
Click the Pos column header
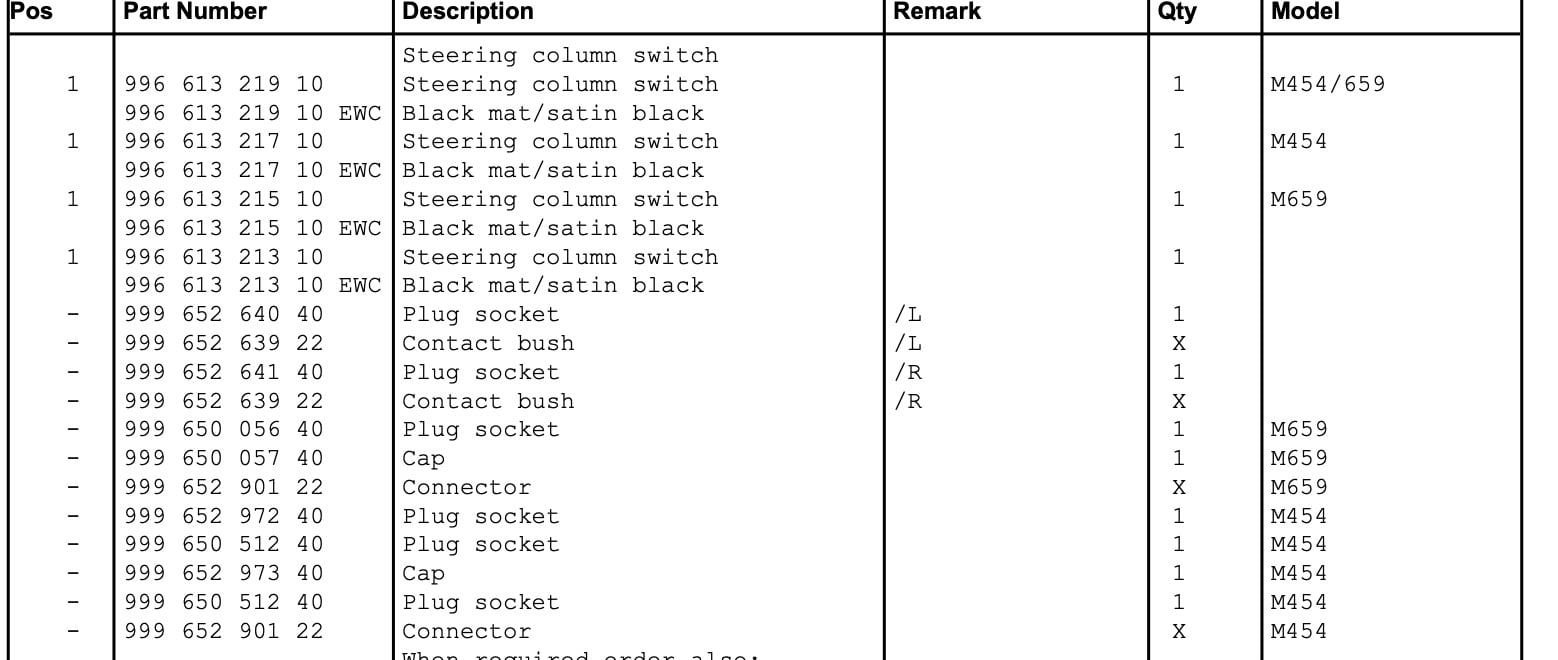(x=31, y=12)
